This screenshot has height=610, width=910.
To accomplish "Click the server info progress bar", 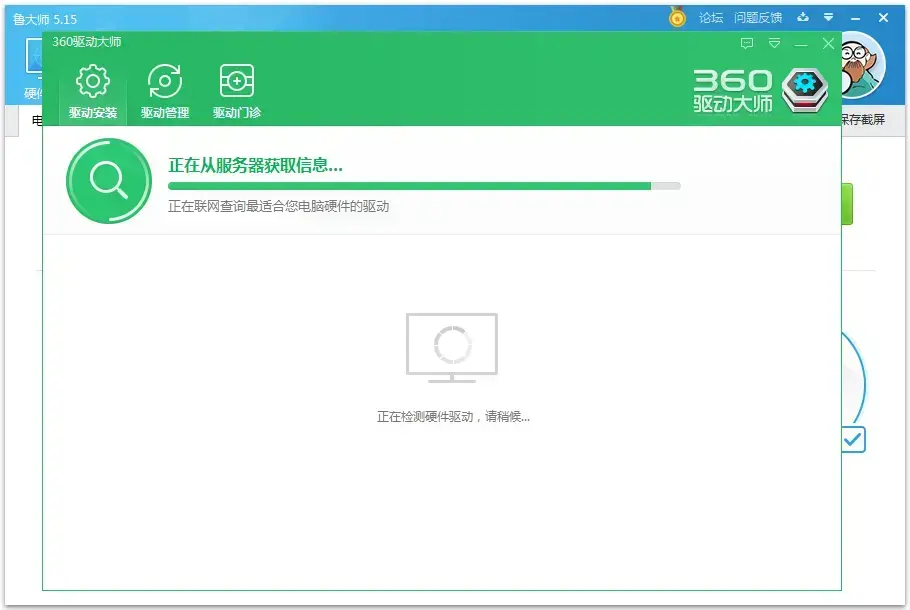I will 424,186.
